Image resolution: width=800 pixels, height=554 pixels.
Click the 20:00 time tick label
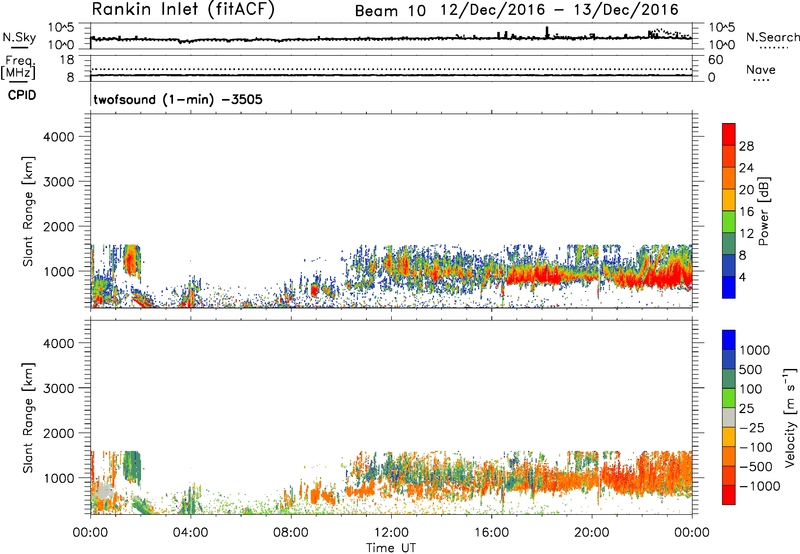591,533
